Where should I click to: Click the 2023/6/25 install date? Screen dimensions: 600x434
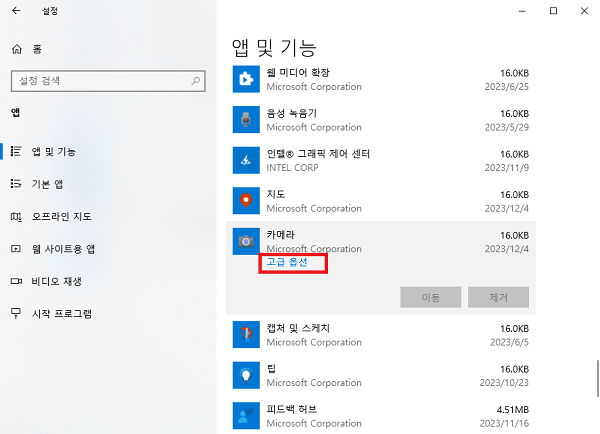507,86
